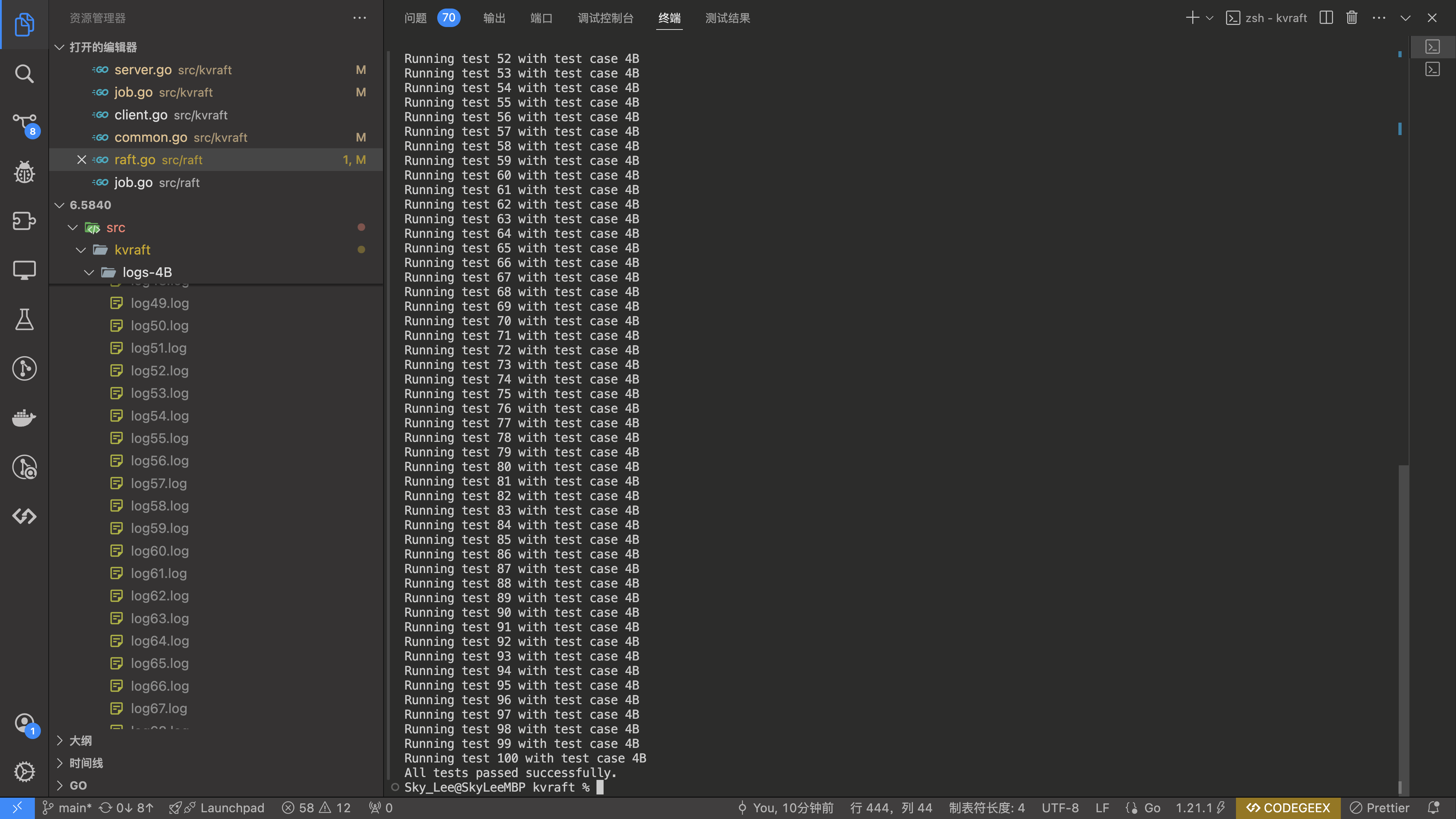The height and width of the screenshot is (819, 1456).
Task: Open the Search view in activity bar
Action: tap(24, 74)
